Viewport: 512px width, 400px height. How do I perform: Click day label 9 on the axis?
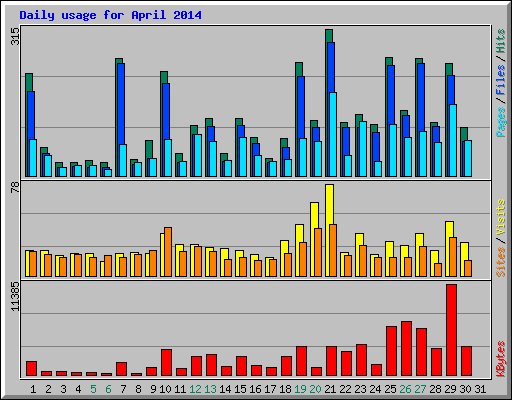click(x=153, y=389)
